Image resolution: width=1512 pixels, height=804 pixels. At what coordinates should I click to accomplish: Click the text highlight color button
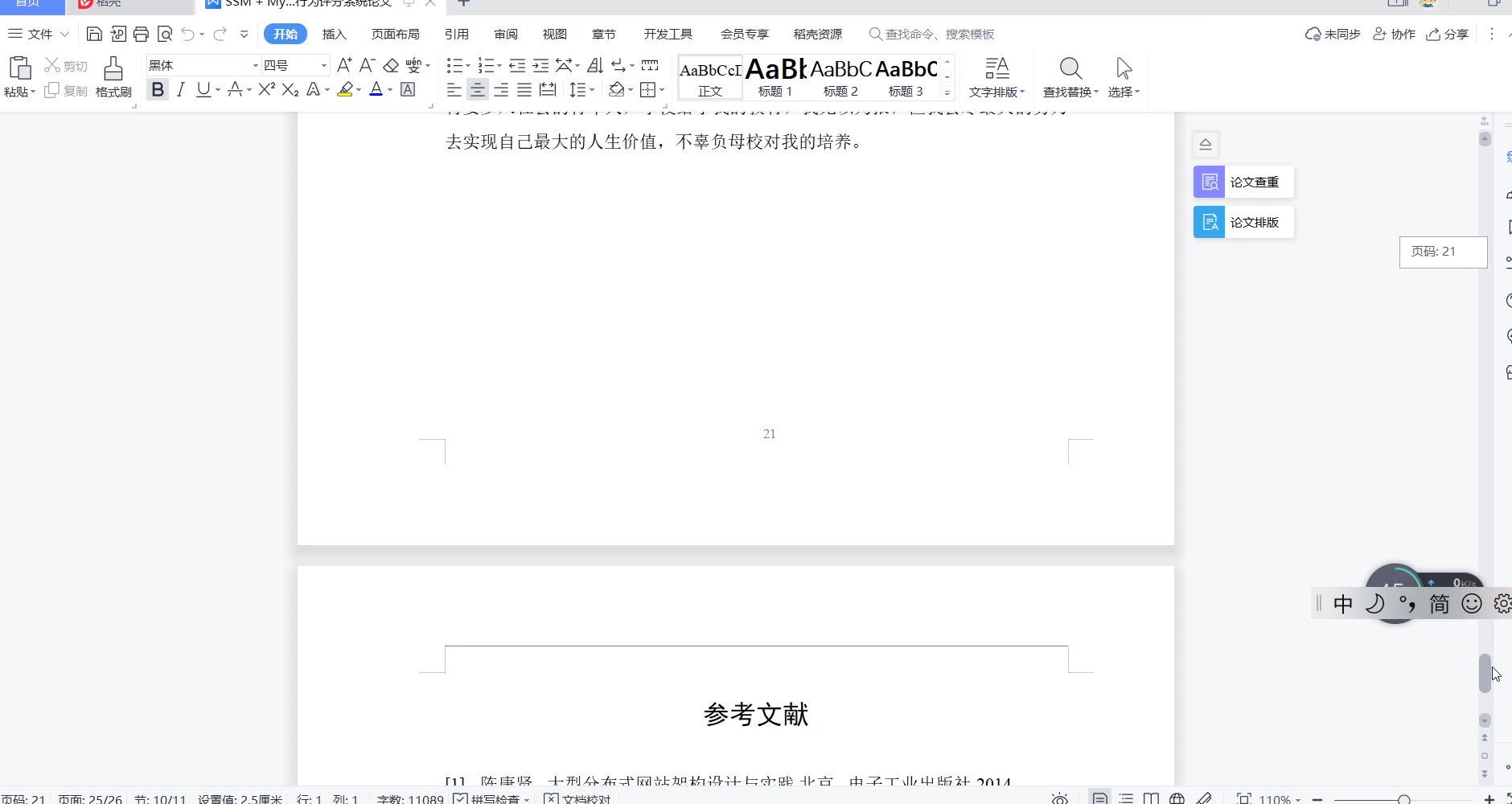coord(345,90)
